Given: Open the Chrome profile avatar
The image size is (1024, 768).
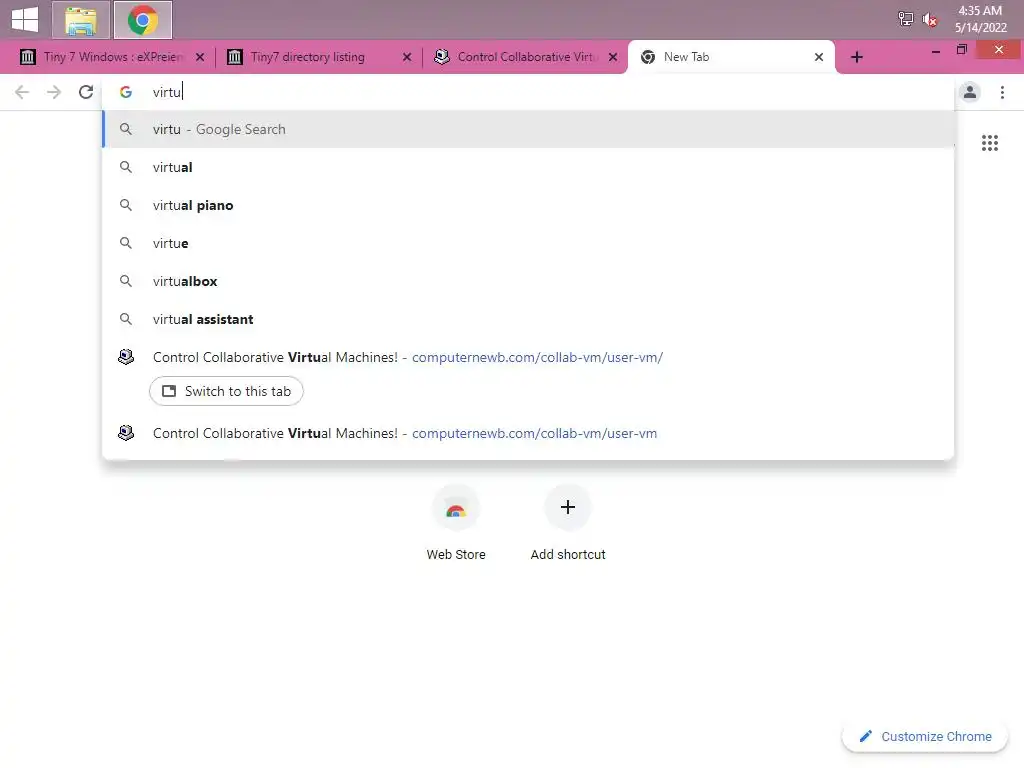Looking at the screenshot, I should tap(970, 92).
